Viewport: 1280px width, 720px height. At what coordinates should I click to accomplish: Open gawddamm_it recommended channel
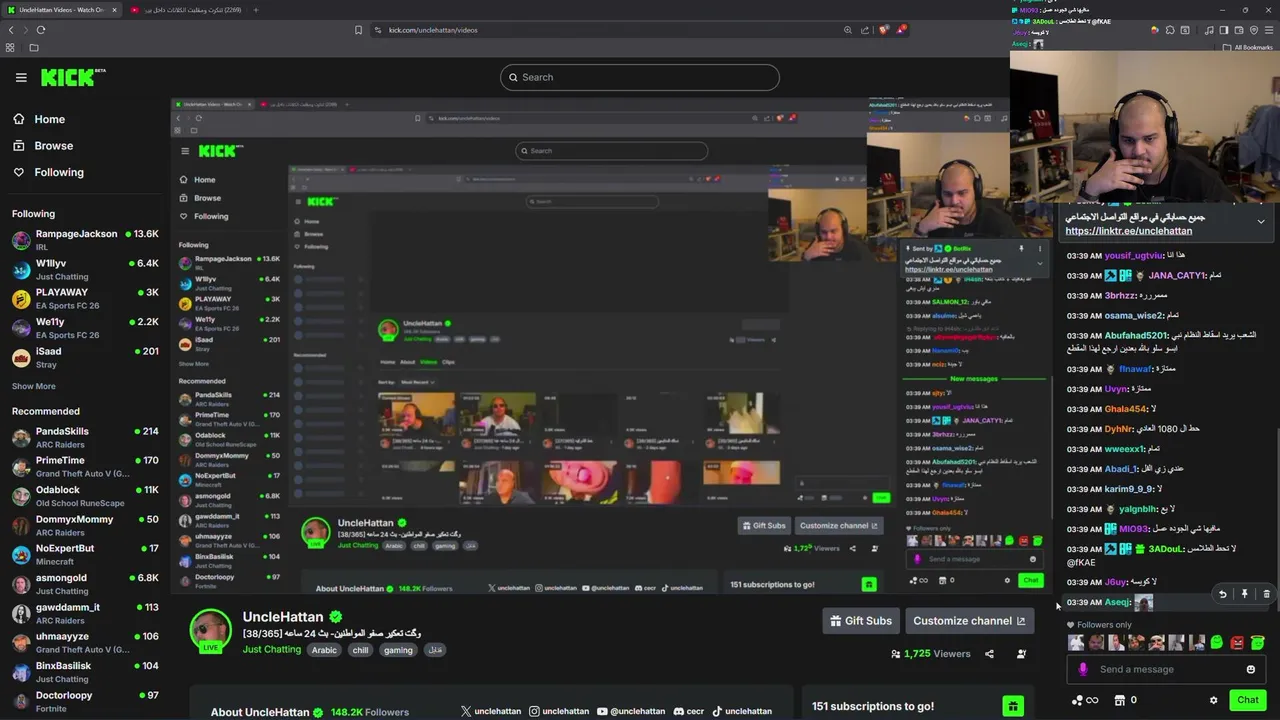(85, 613)
